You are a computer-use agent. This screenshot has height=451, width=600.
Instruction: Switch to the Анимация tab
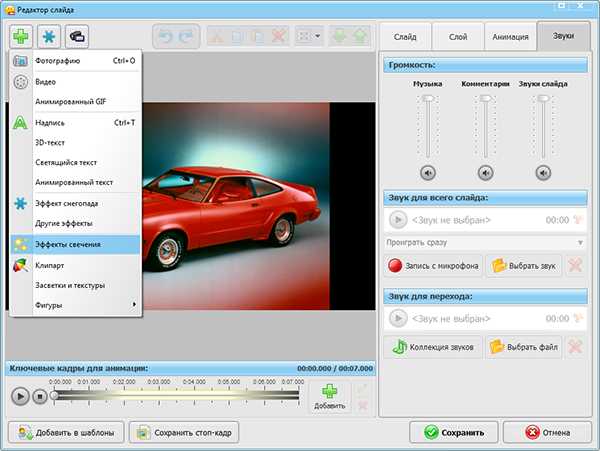510,36
